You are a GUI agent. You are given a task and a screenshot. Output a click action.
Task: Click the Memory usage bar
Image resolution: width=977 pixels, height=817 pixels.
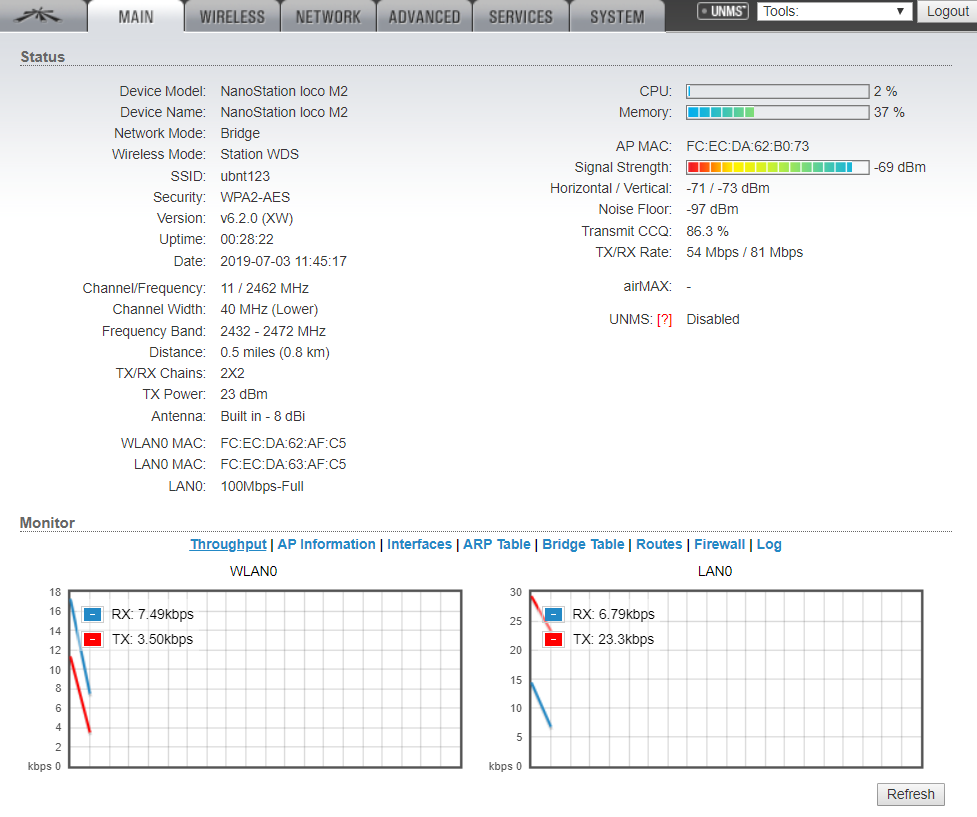(778, 112)
